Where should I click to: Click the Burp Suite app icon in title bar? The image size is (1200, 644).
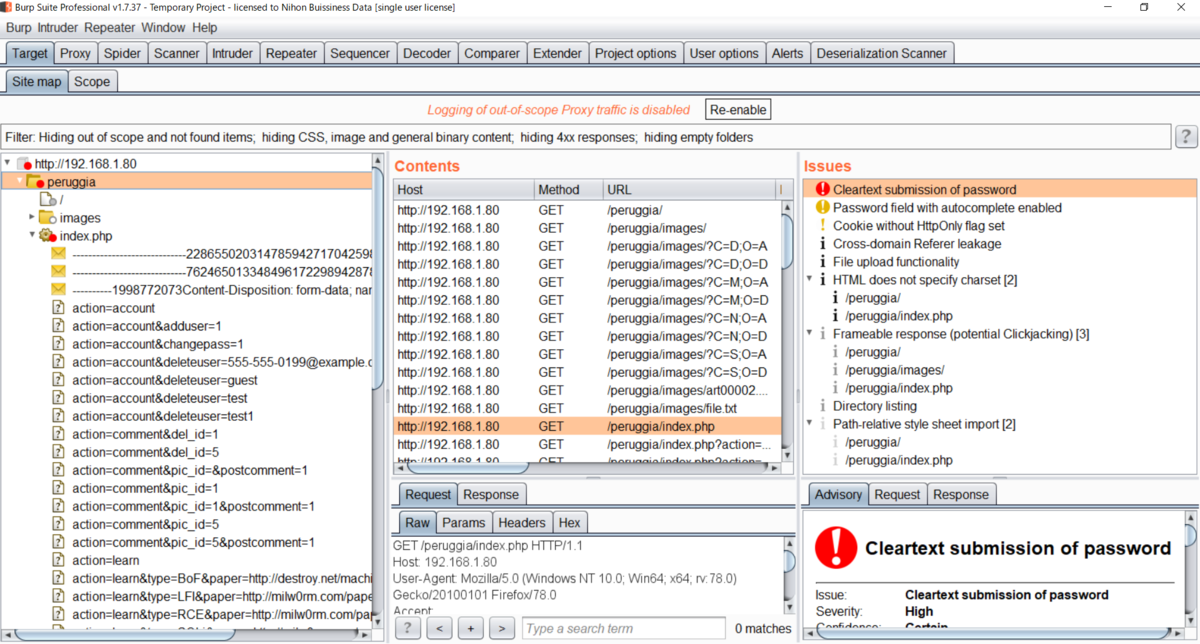(x=8, y=7)
